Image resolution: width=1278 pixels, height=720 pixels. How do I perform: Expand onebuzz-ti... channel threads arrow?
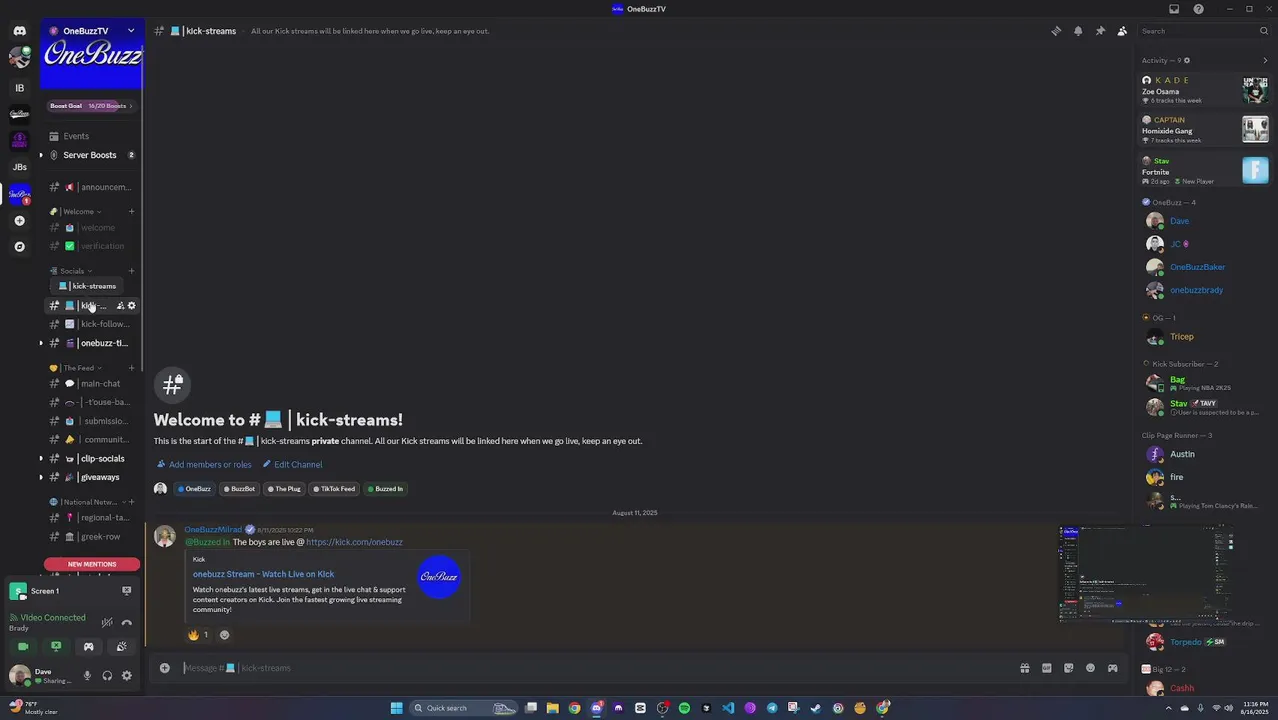(x=41, y=343)
